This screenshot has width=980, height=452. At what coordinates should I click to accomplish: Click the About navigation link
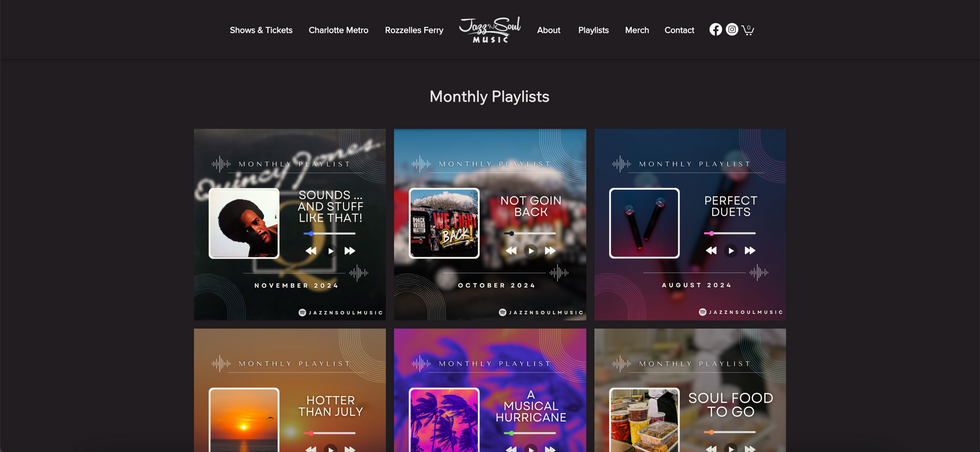(x=549, y=30)
